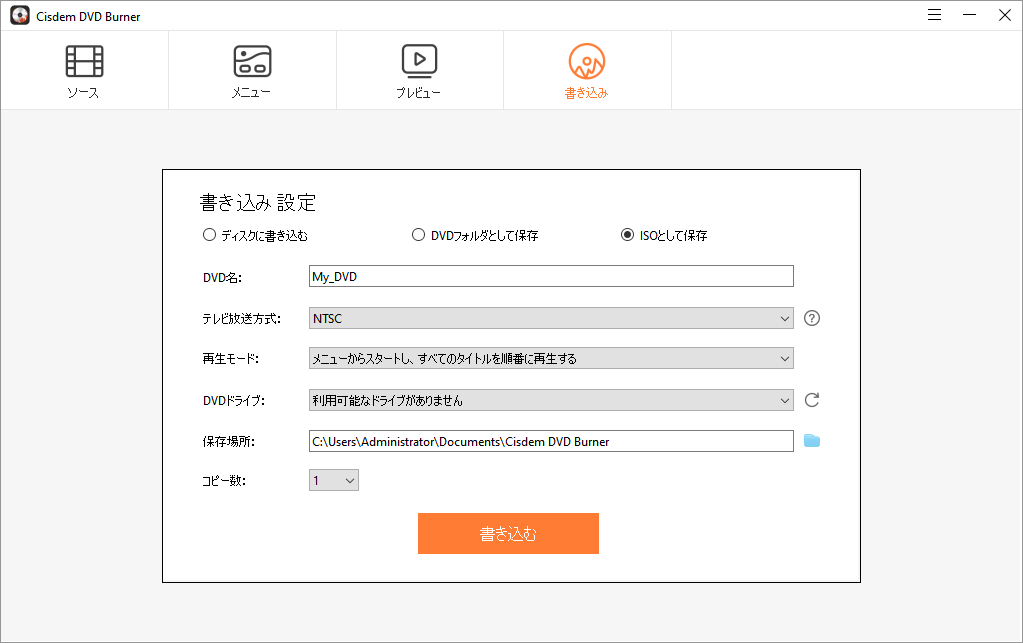1023x643 pixels.
Task: Click the メニュー template icon
Action: (x=252, y=61)
